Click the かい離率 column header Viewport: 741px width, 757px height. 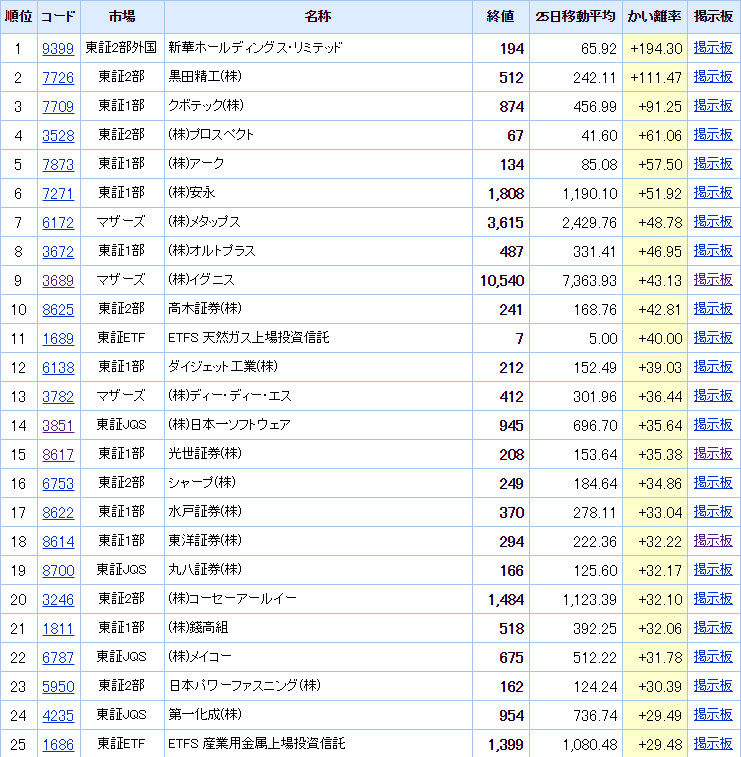(x=654, y=16)
